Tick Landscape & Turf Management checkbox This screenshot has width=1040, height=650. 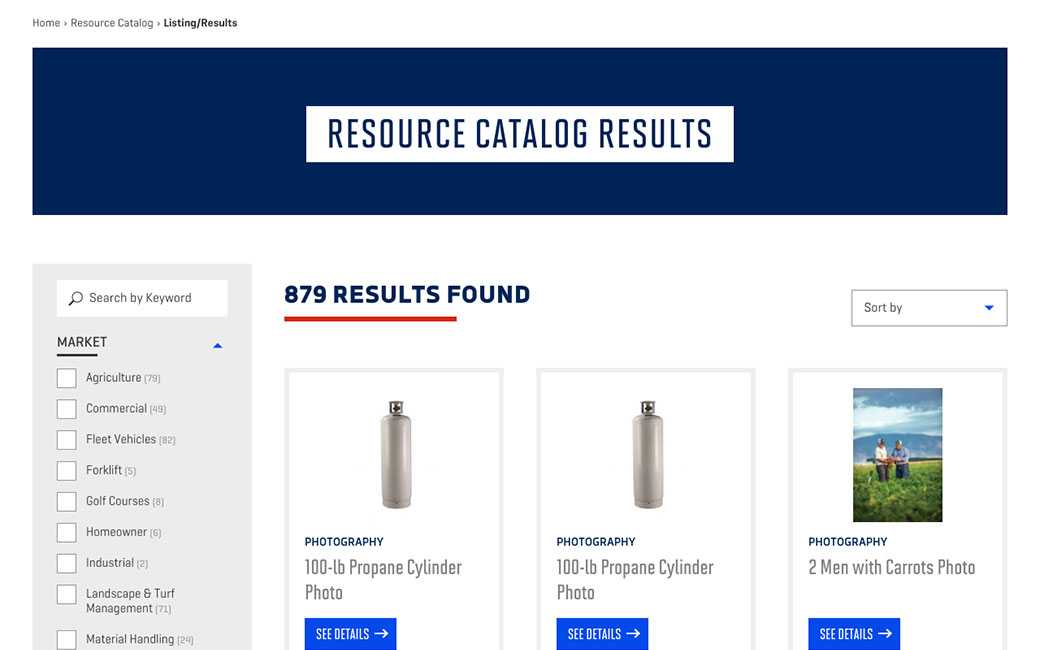[x=67, y=595]
